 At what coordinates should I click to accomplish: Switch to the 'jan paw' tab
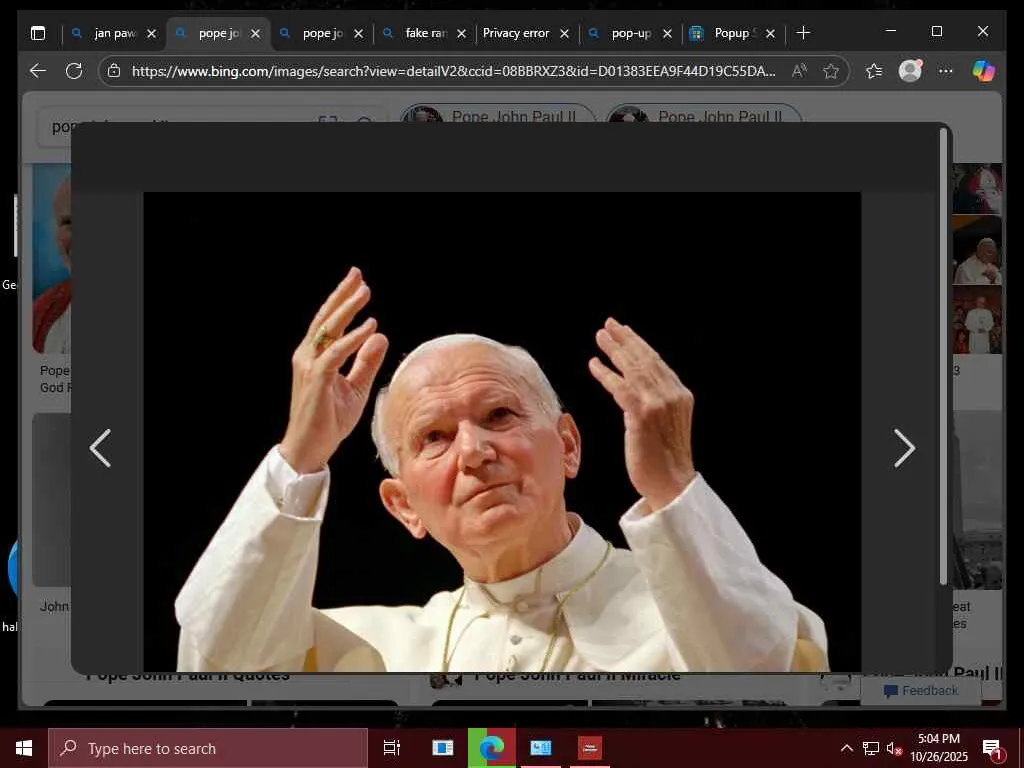[115, 33]
